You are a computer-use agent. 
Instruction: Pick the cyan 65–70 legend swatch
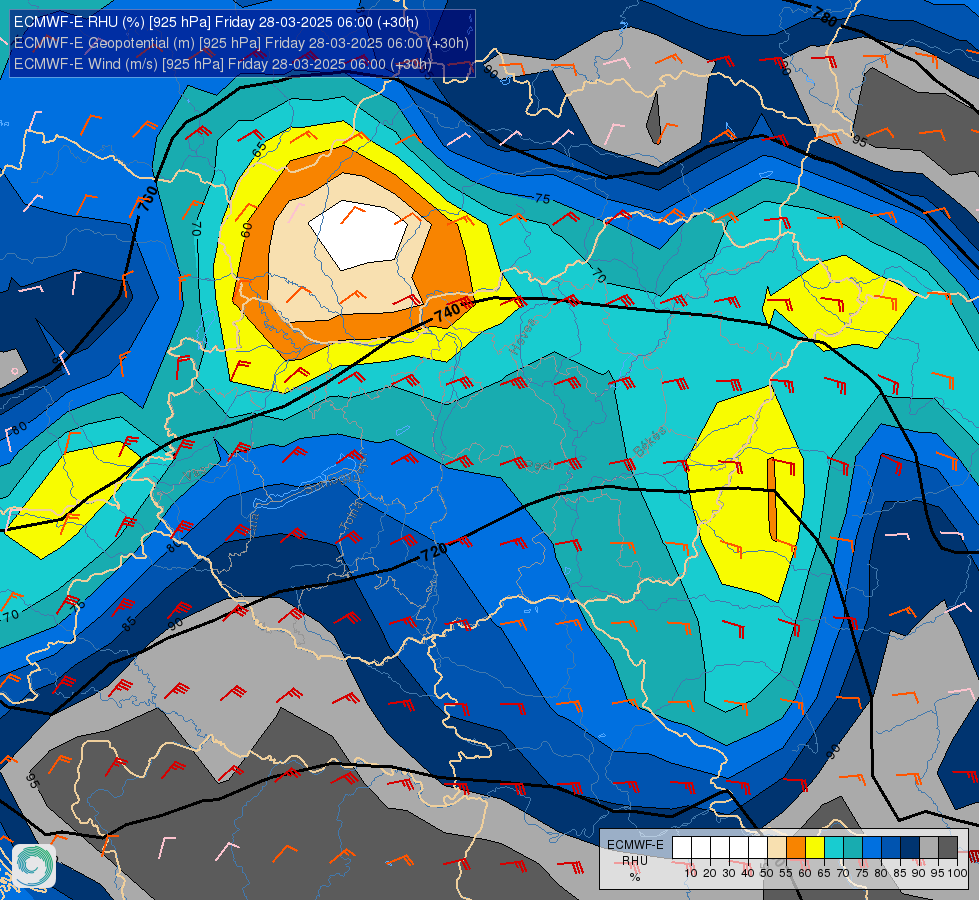click(834, 847)
